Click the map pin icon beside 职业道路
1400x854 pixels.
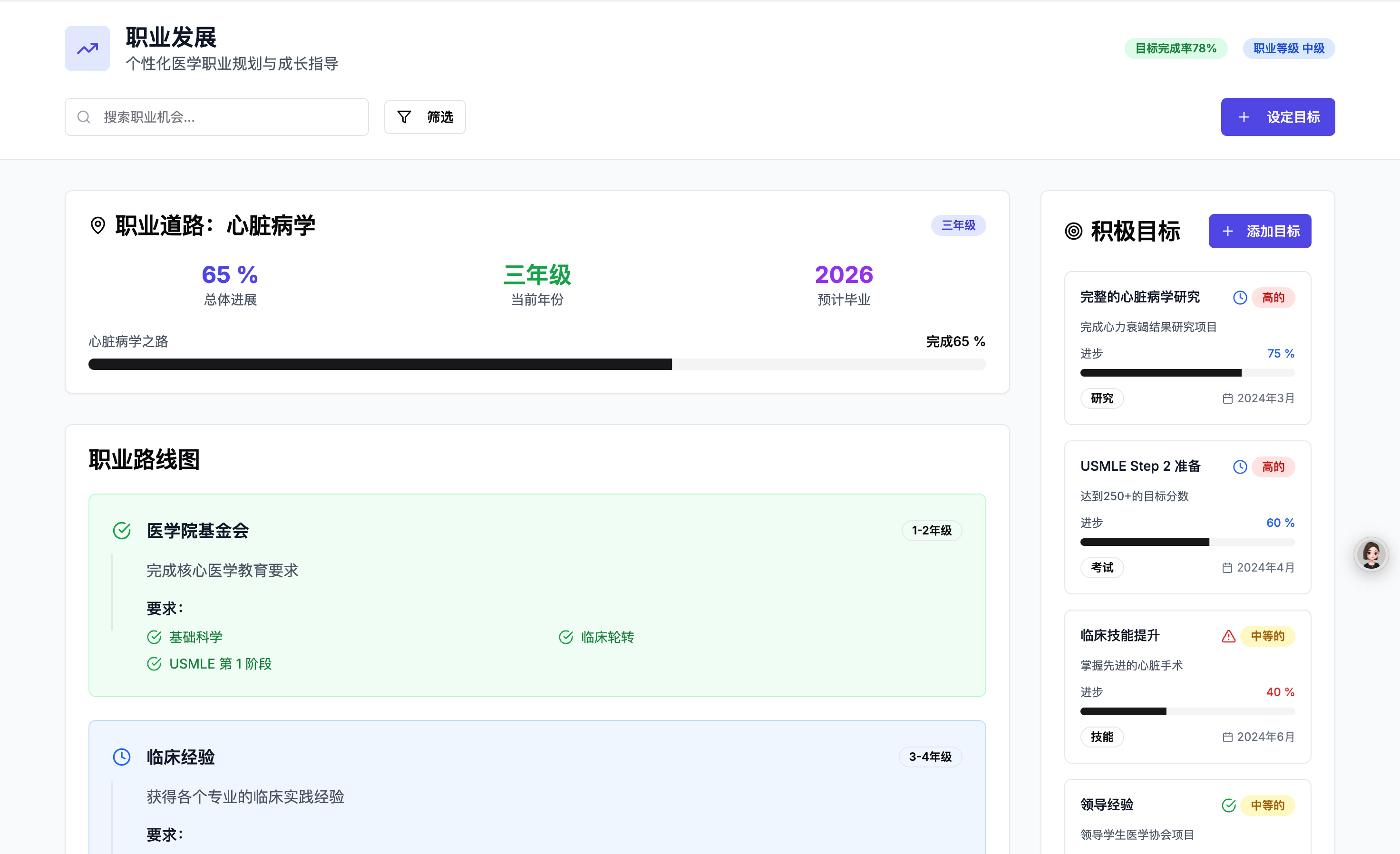click(x=98, y=225)
